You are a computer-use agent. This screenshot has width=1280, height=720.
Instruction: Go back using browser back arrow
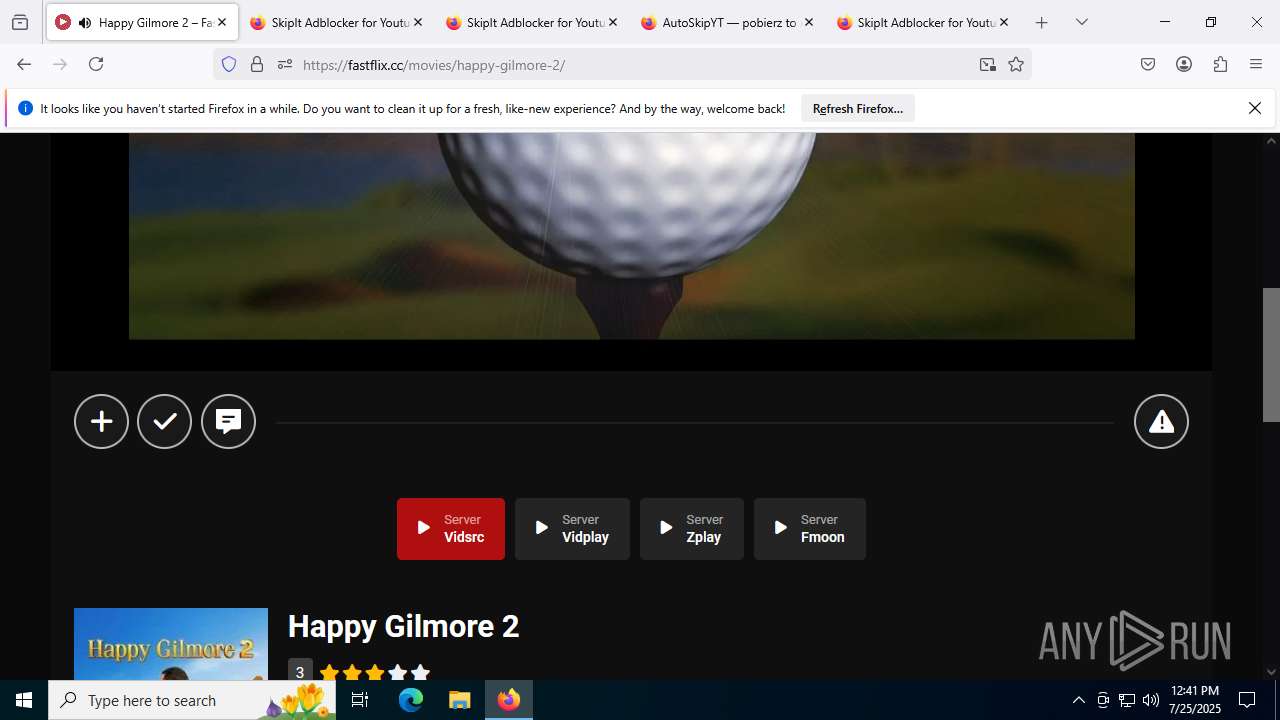(x=24, y=64)
